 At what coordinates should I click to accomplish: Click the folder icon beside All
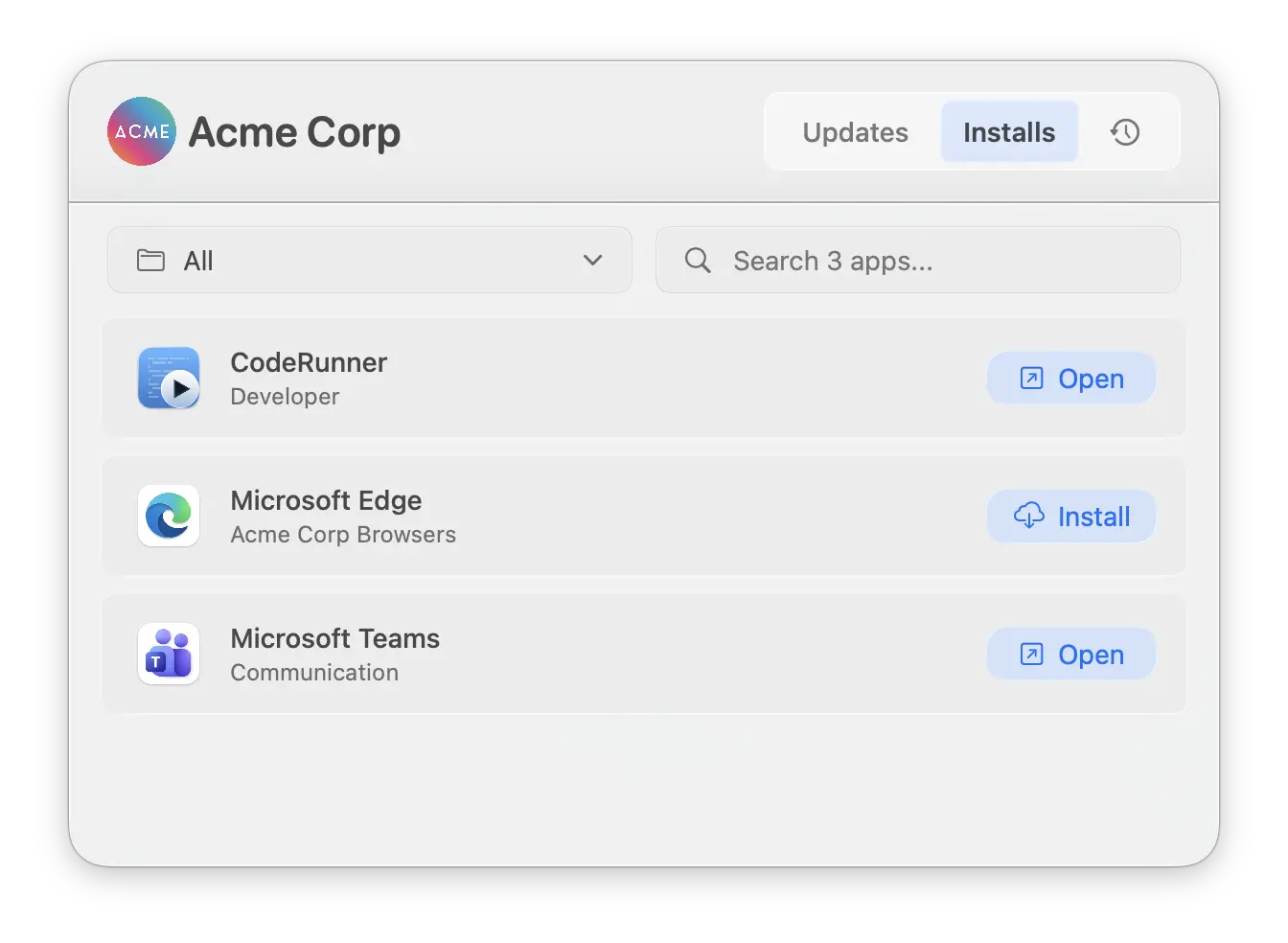(150, 260)
